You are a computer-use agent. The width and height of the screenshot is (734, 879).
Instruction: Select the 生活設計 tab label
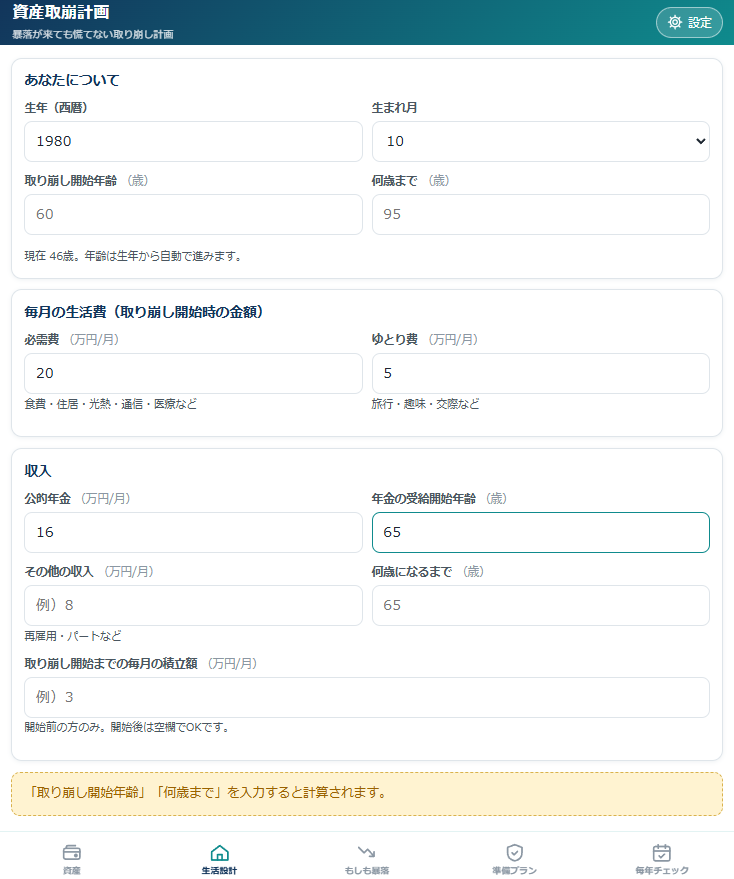click(219, 871)
